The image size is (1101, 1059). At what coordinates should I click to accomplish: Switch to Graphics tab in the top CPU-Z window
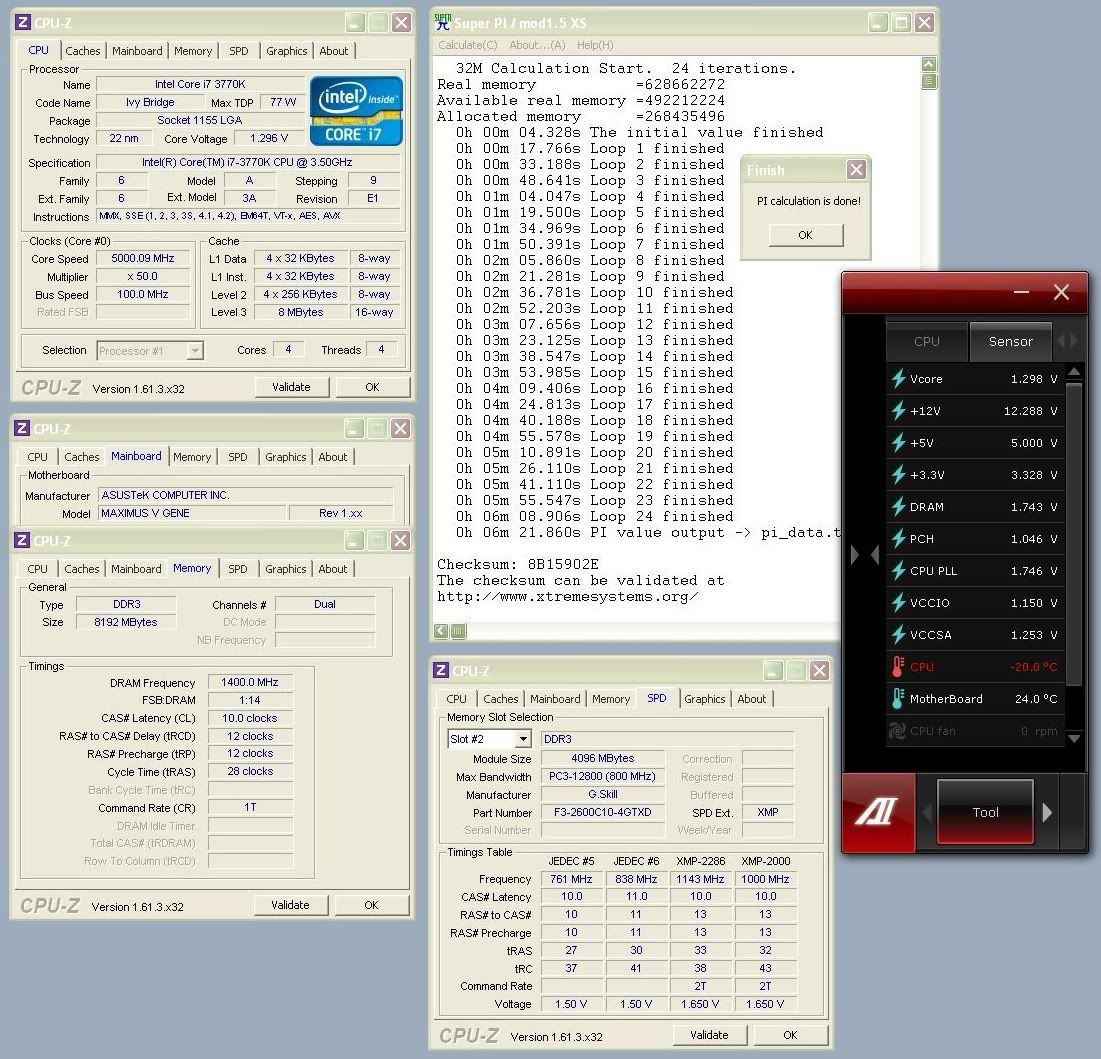[286, 51]
